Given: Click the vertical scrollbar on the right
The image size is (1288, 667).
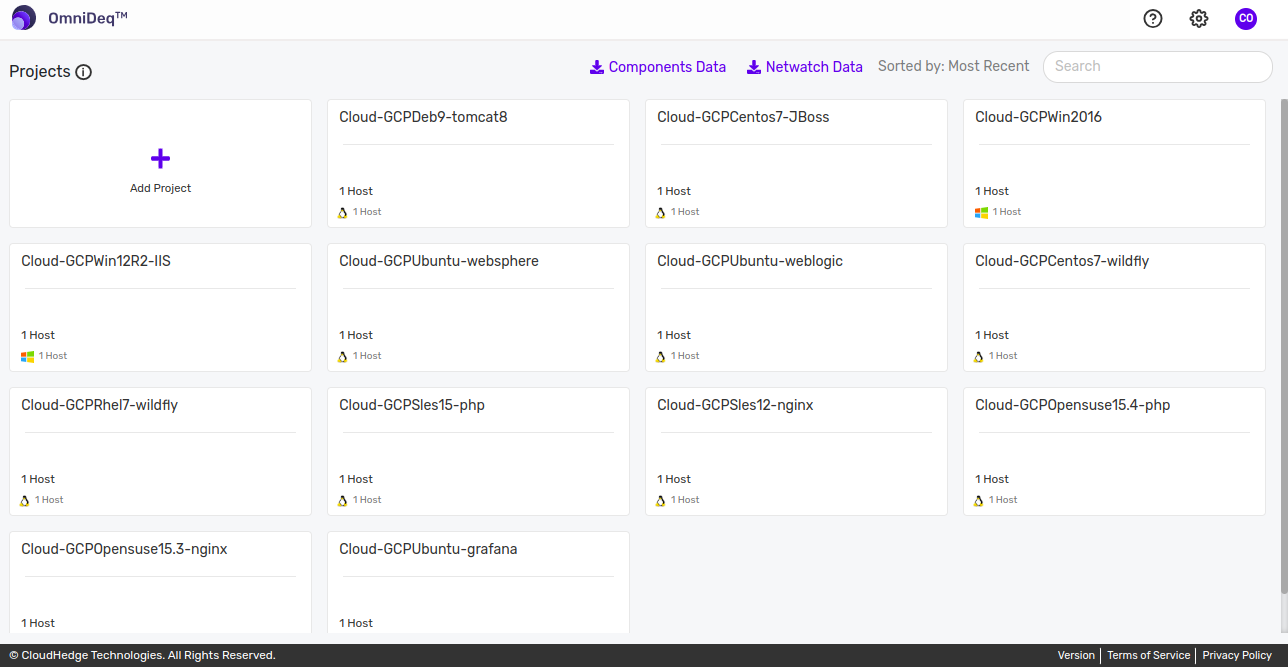Looking at the screenshot, I should point(1284,340).
